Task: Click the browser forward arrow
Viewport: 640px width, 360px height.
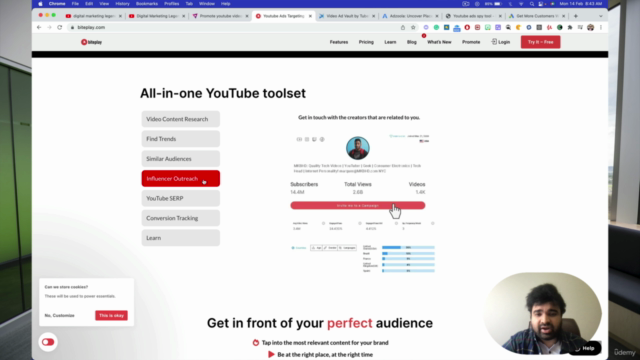Action: [x=49, y=27]
